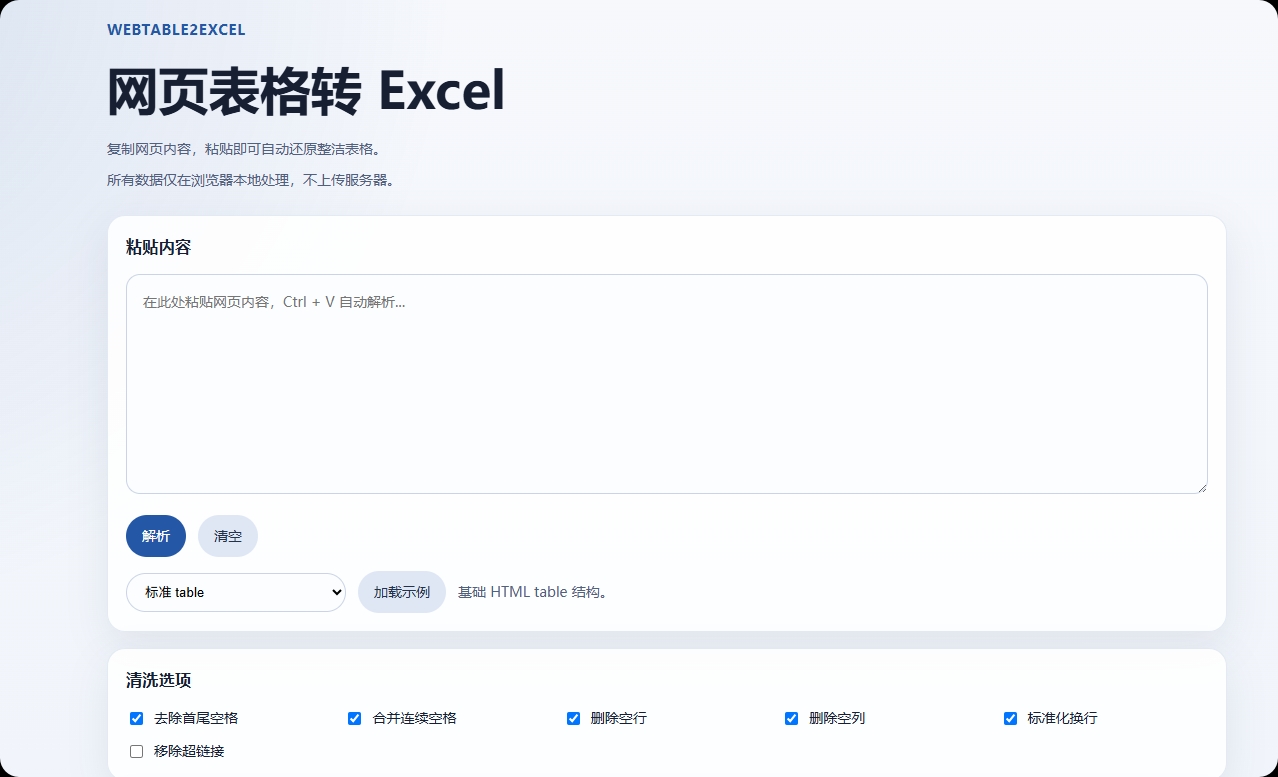Viewport: 1278px width, 777px height.
Task: Click the 基础 HTML table 结构 description
Action: 533,592
